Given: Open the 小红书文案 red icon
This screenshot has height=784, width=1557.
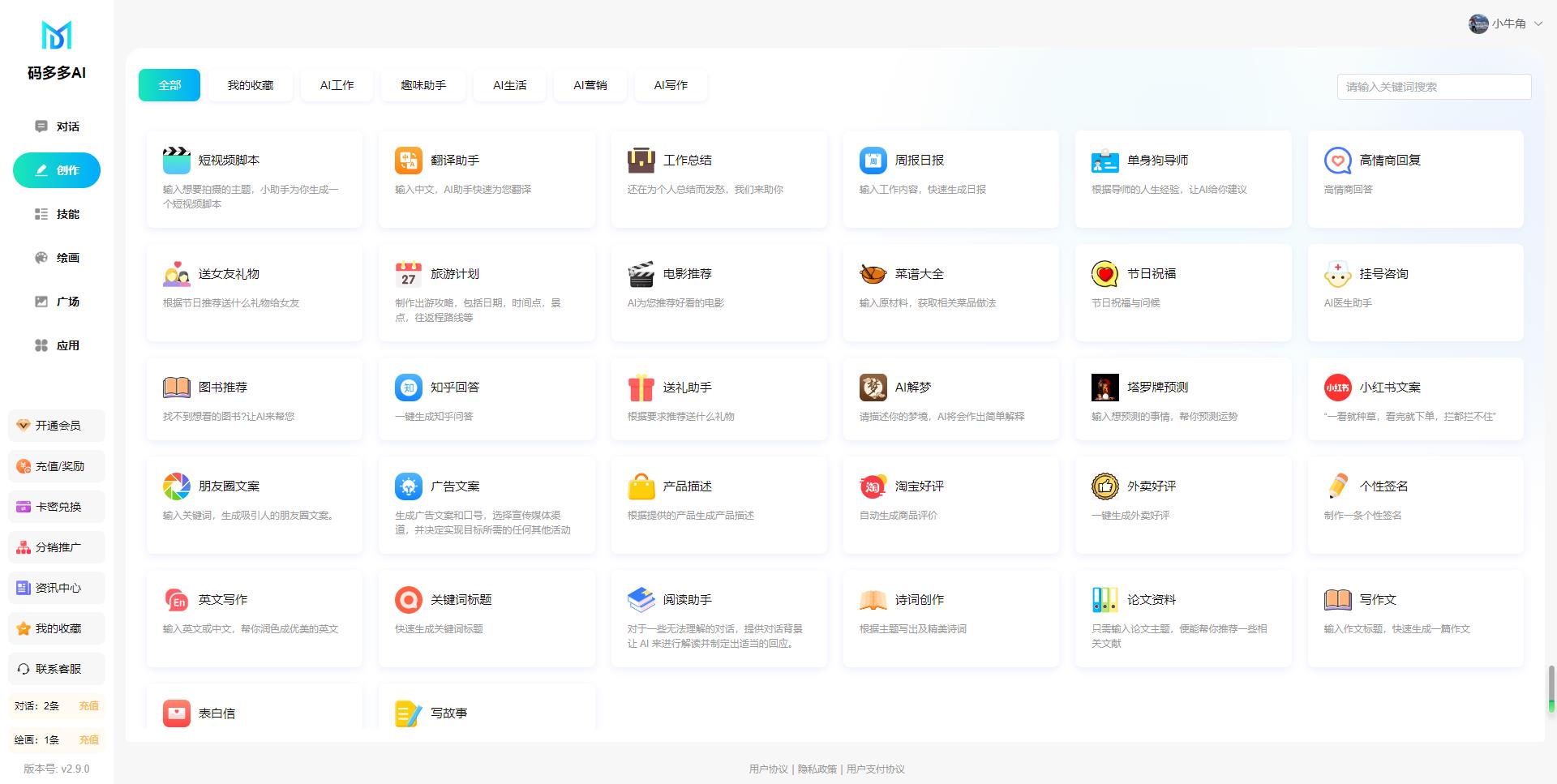Looking at the screenshot, I should tap(1337, 388).
